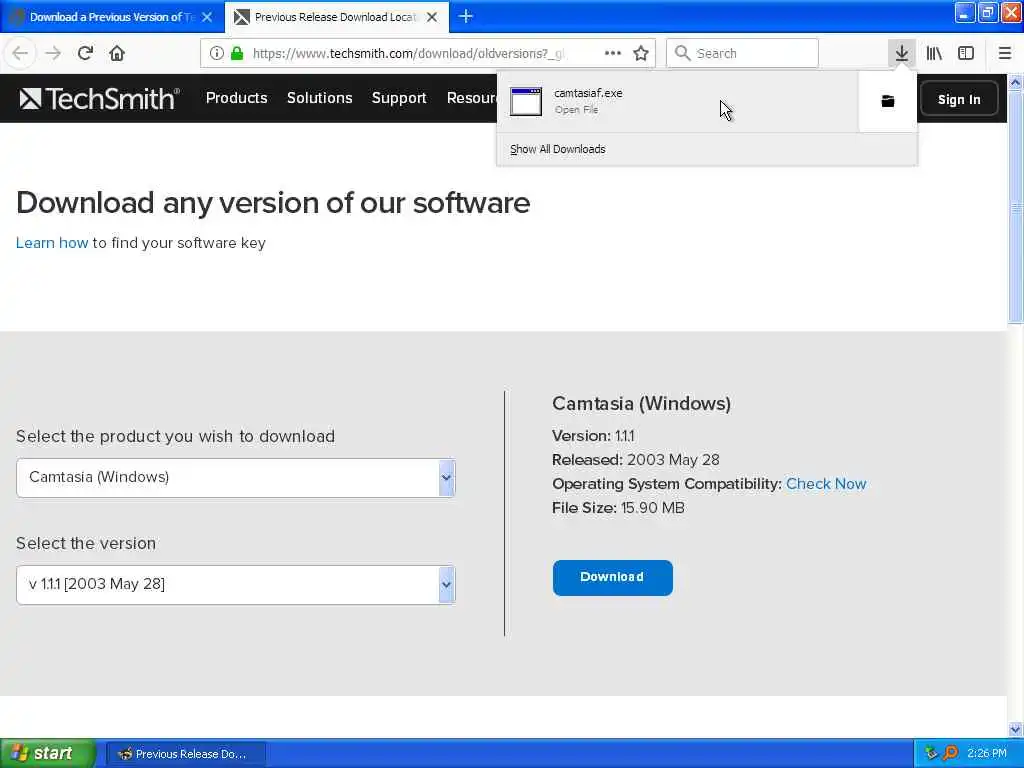
Task: Click the forward navigation arrow
Action: point(53,53)
